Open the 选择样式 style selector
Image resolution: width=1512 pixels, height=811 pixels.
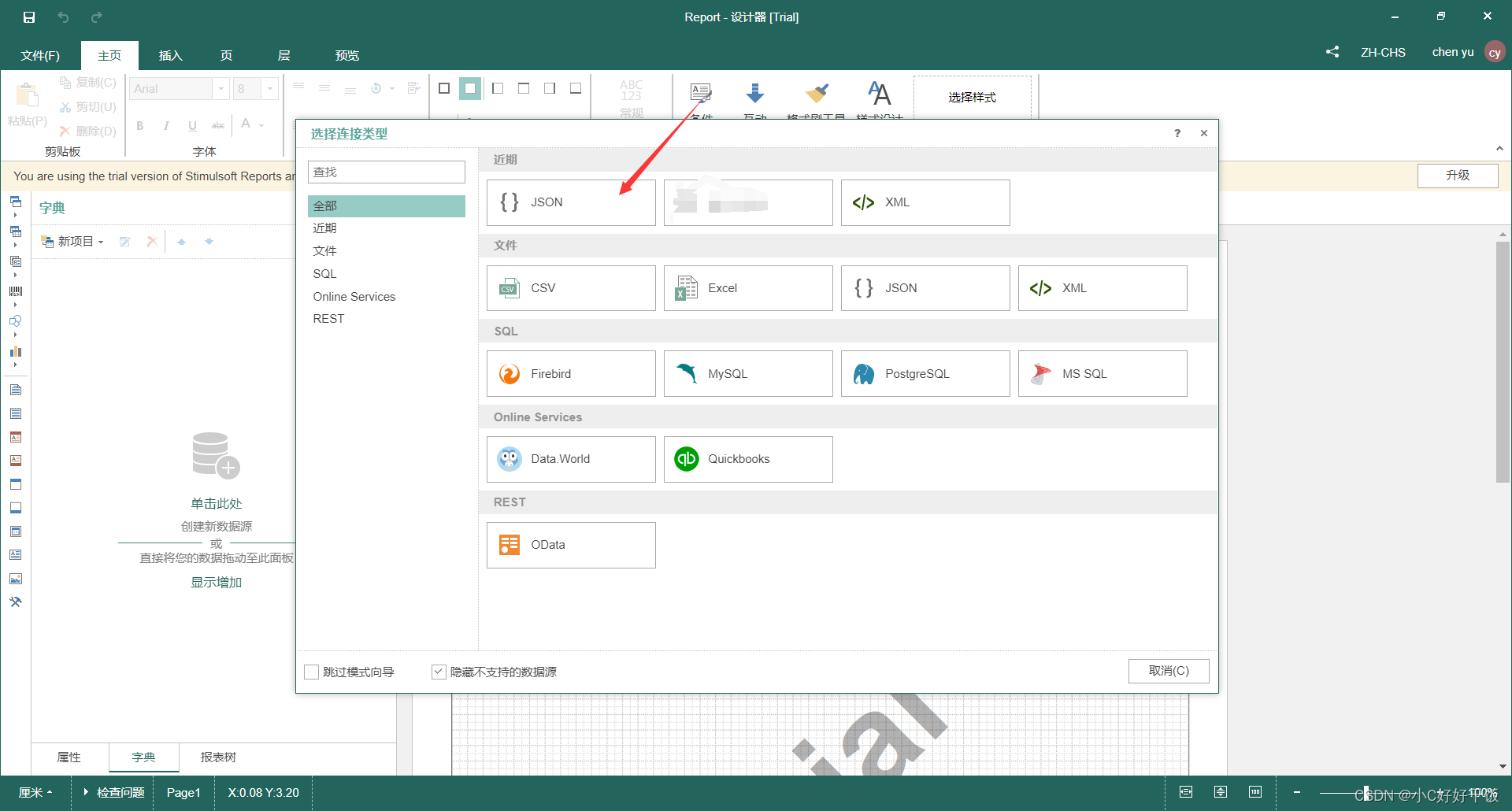click(973, 97)
